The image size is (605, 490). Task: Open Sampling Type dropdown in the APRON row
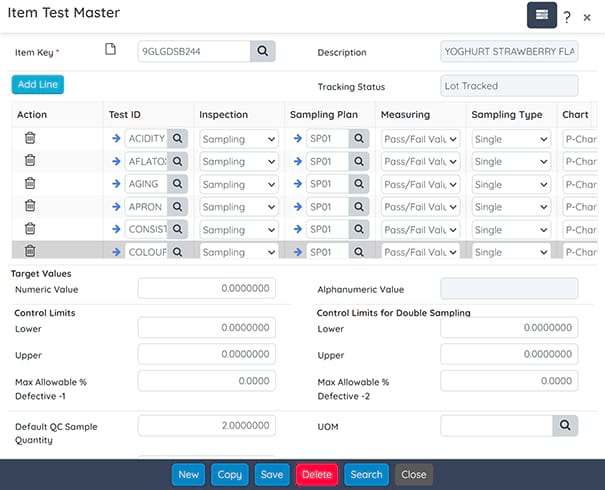[x=511, y=207]
